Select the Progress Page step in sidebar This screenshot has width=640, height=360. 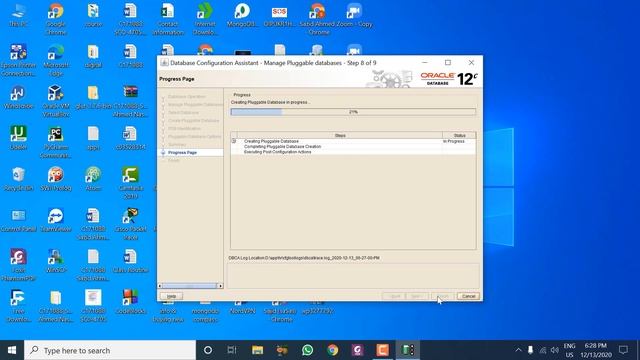tap(182, 152)
